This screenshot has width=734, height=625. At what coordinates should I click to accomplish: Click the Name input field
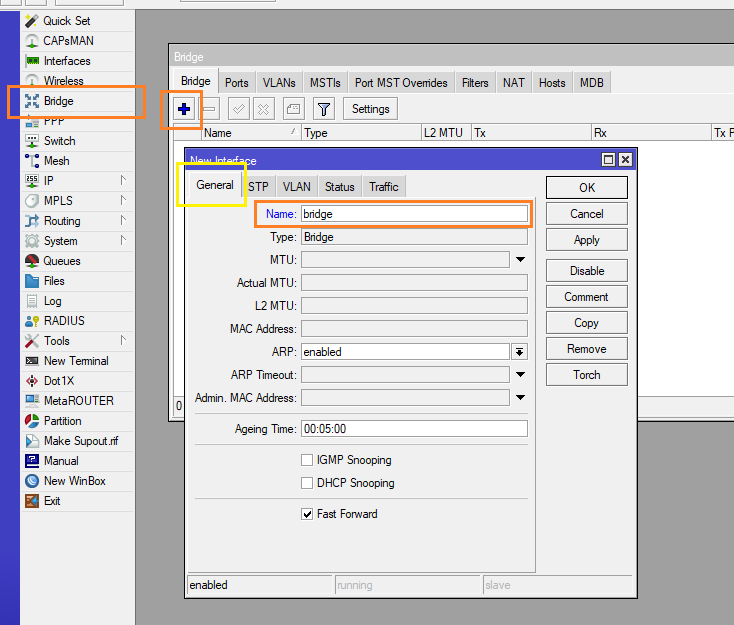[413, 213]
